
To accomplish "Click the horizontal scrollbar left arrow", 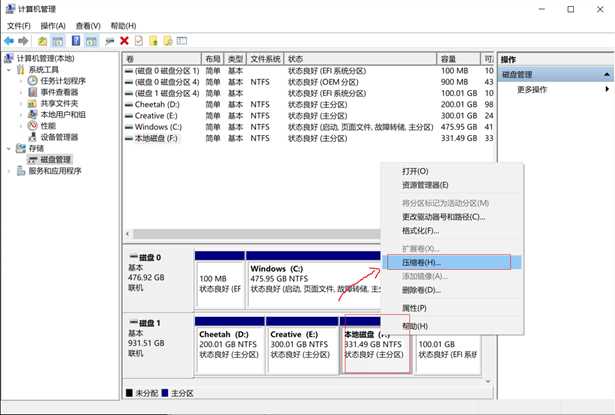I will [x=127, y=234].
